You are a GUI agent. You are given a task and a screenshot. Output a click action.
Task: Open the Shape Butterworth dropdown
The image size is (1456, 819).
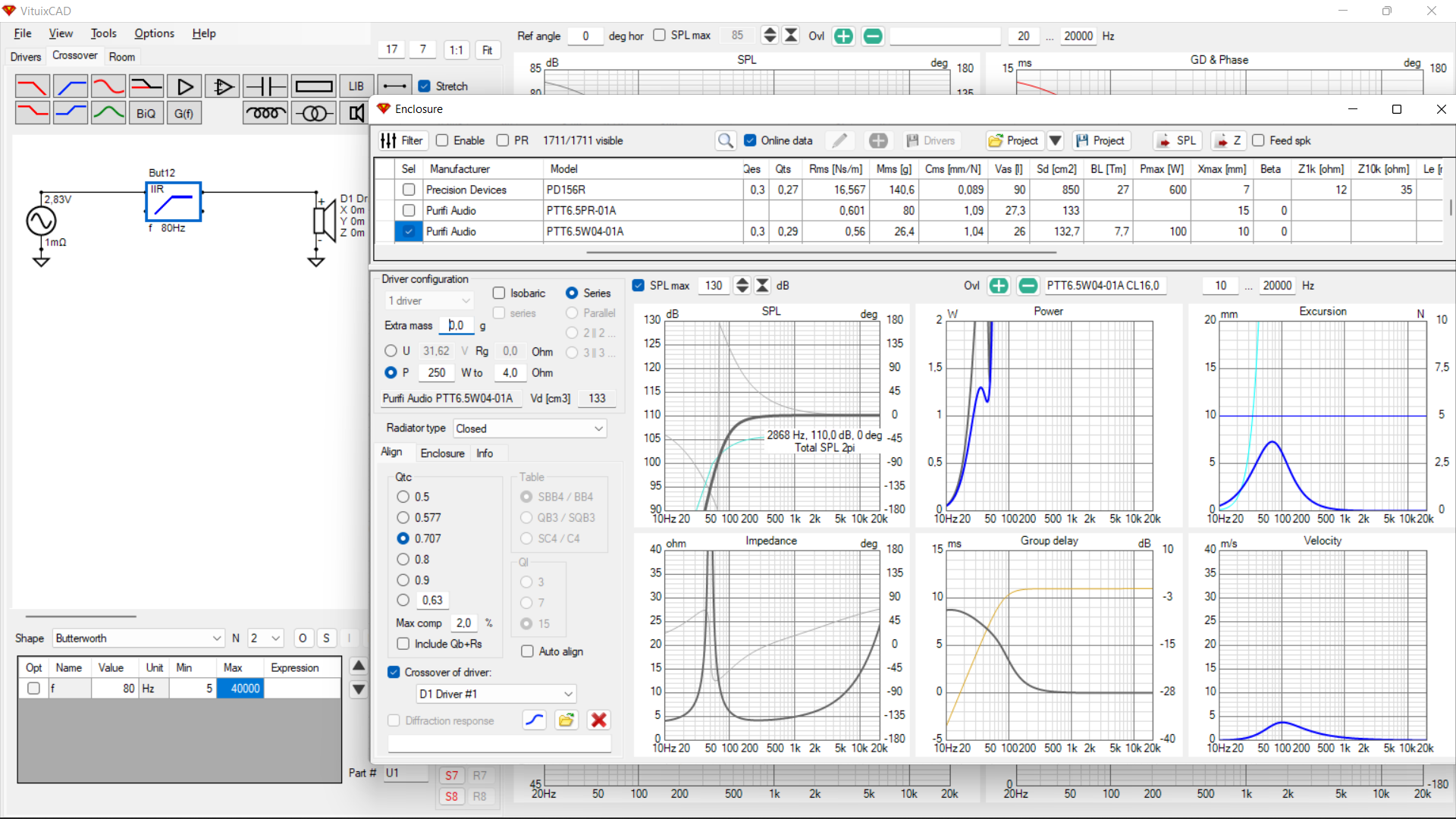[139, 639]
